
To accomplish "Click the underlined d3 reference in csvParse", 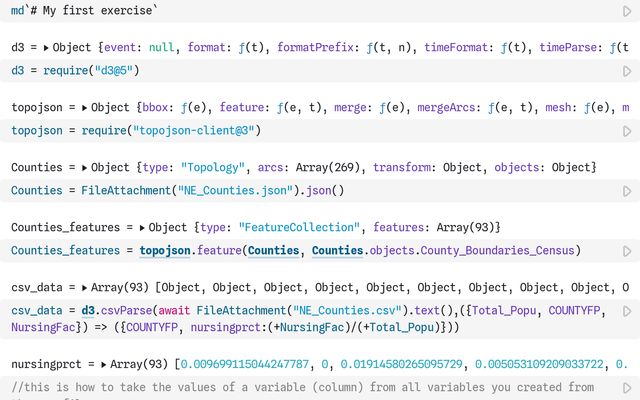I will pyautogui.click(x=89, y=310).
